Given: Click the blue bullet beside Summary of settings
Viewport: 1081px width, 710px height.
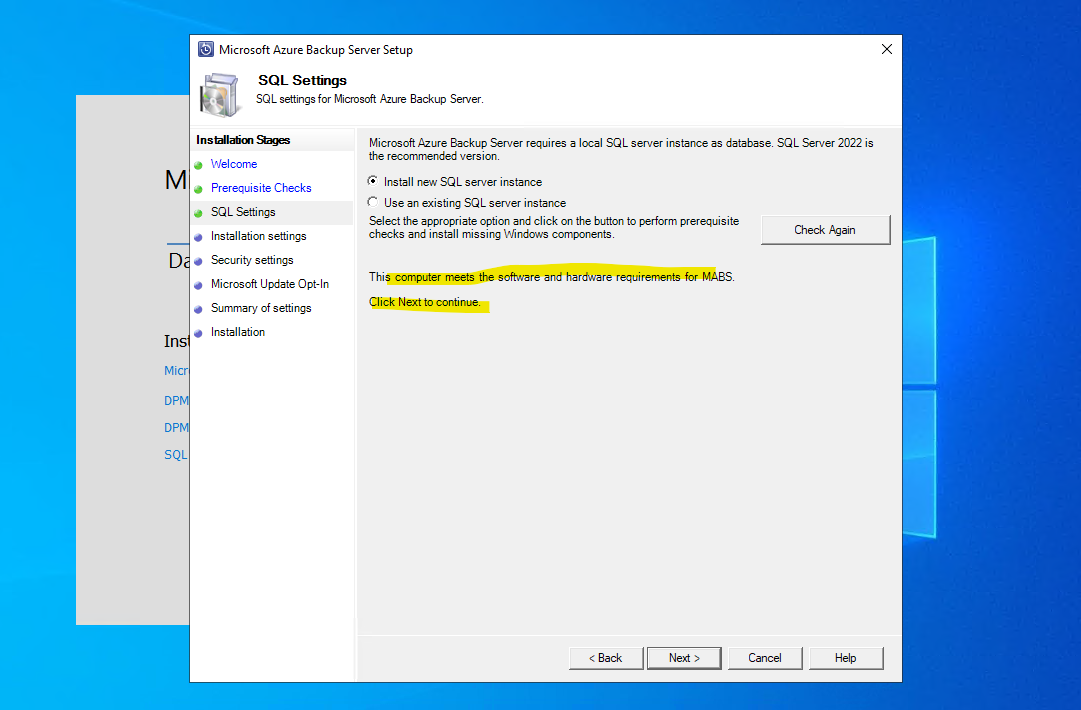Looking at the screenshot, I should tap(199, 309).
